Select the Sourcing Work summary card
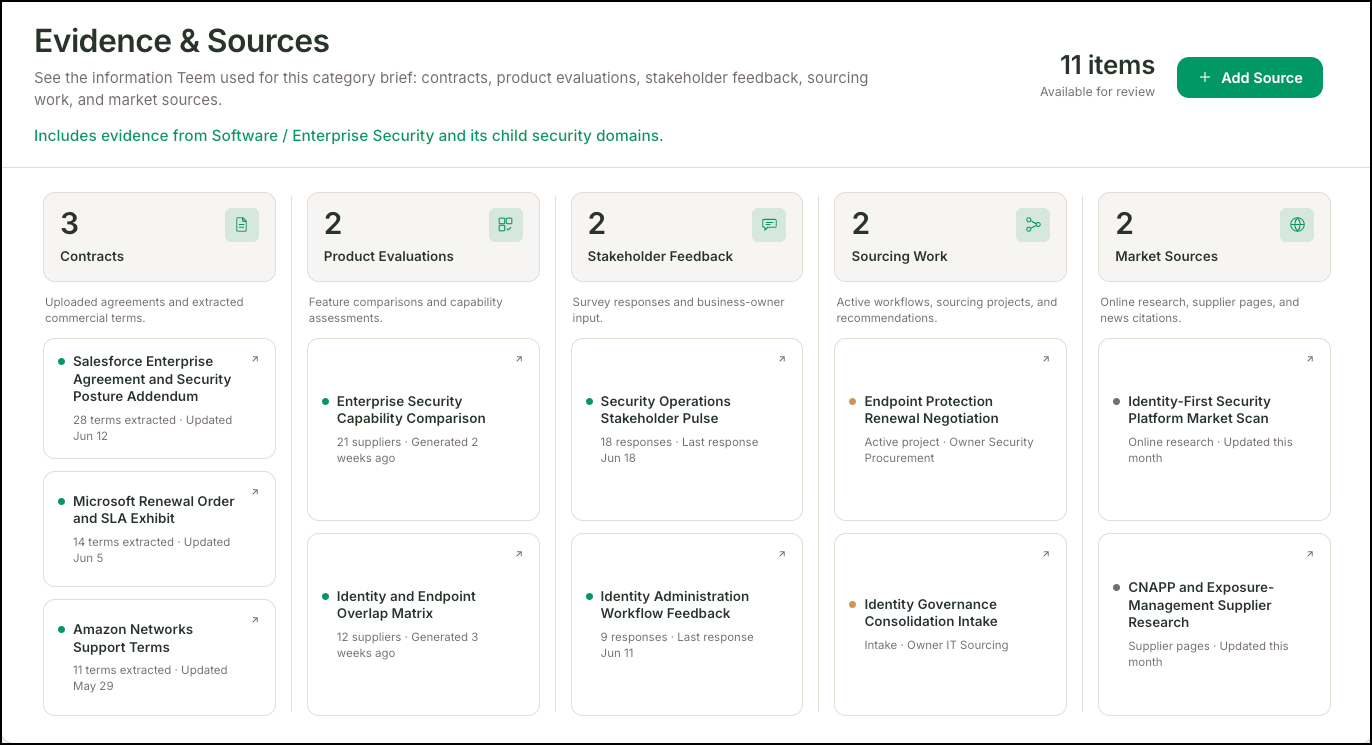The image size is (1372, 745). point(950,237)
